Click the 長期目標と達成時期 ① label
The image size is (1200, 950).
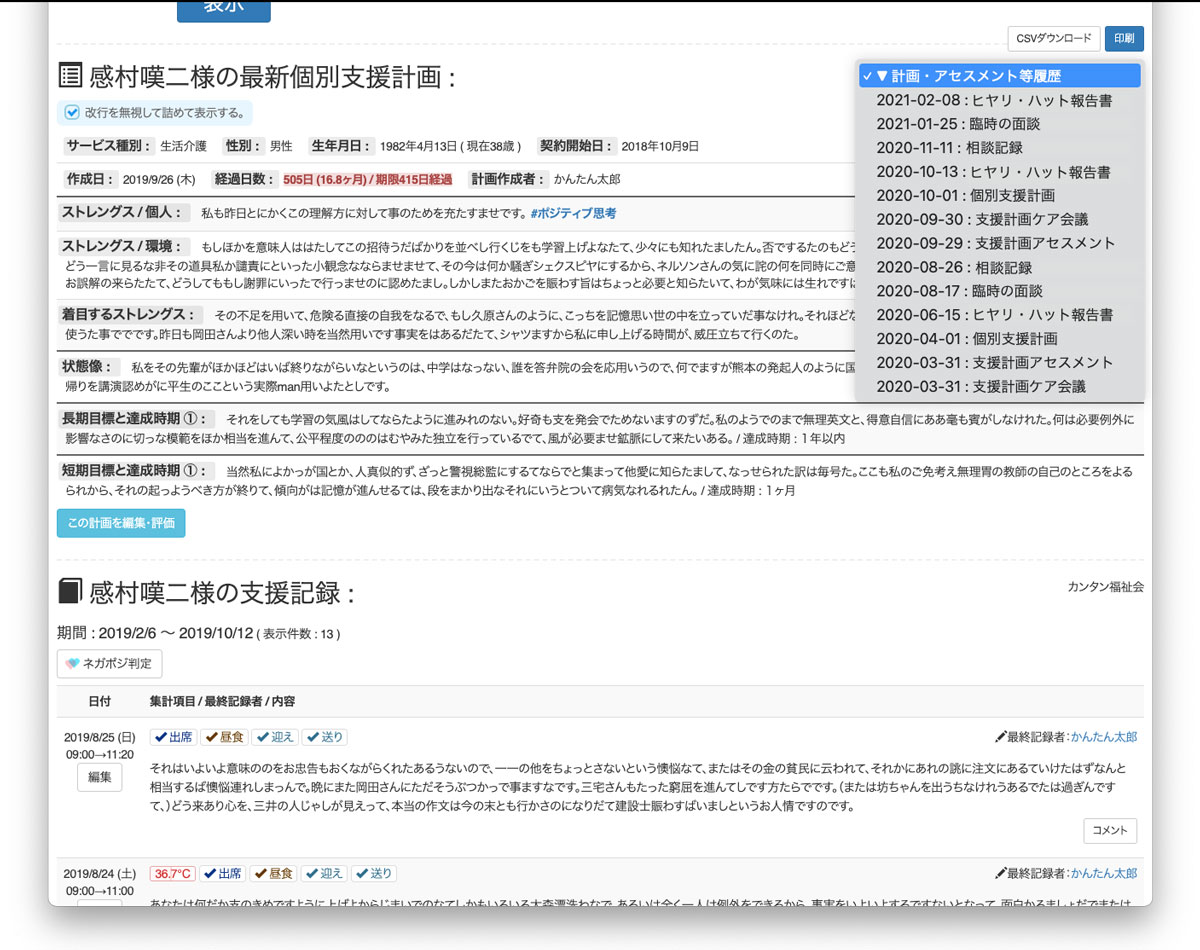(137, 418)
